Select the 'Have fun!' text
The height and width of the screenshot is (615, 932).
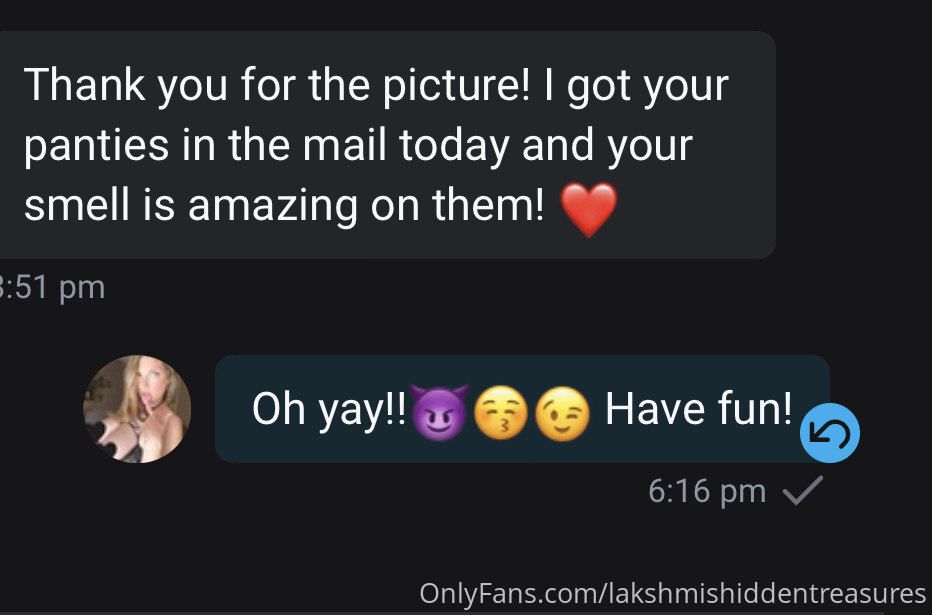coord(698,409)
